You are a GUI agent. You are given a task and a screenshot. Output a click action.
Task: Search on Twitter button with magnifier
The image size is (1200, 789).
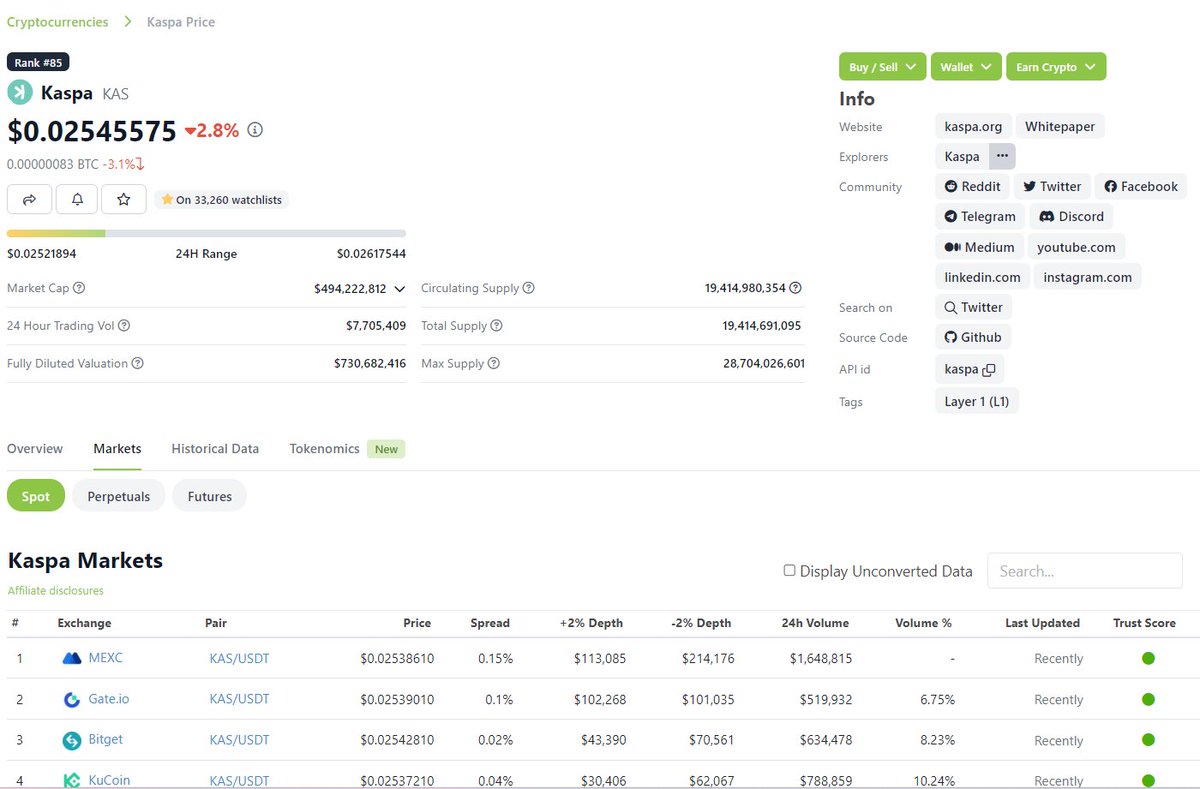(973, 308)
